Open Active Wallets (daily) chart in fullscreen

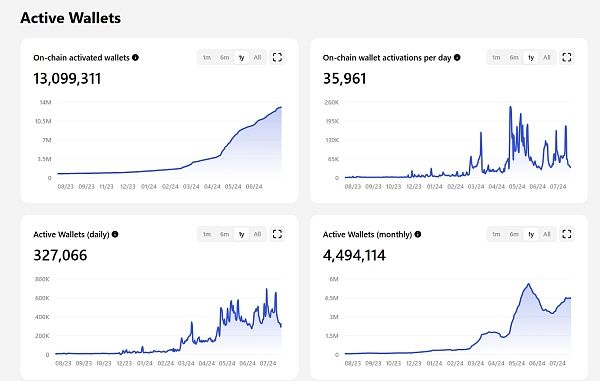(x=277, y=234)
